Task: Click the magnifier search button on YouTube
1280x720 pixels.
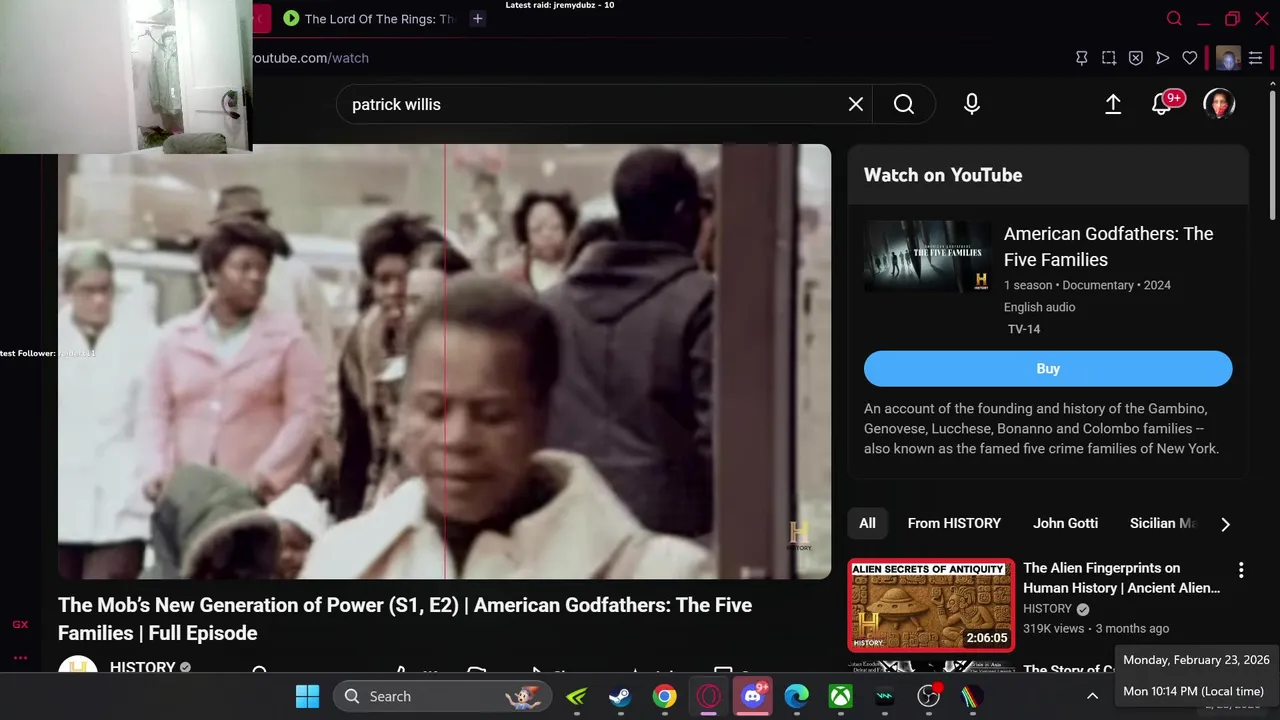Action: point(904,104)
